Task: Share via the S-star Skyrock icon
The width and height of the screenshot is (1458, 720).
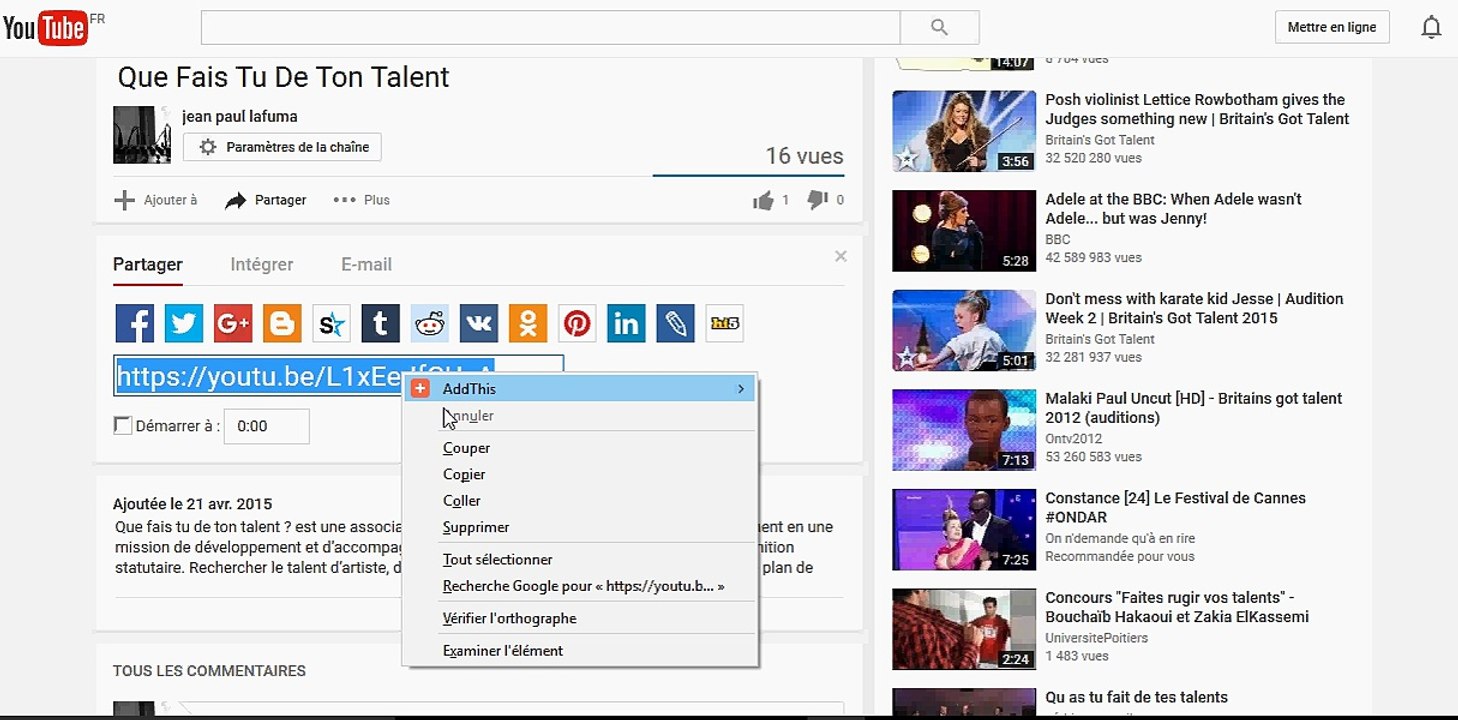Action: (x=331, y=323)
